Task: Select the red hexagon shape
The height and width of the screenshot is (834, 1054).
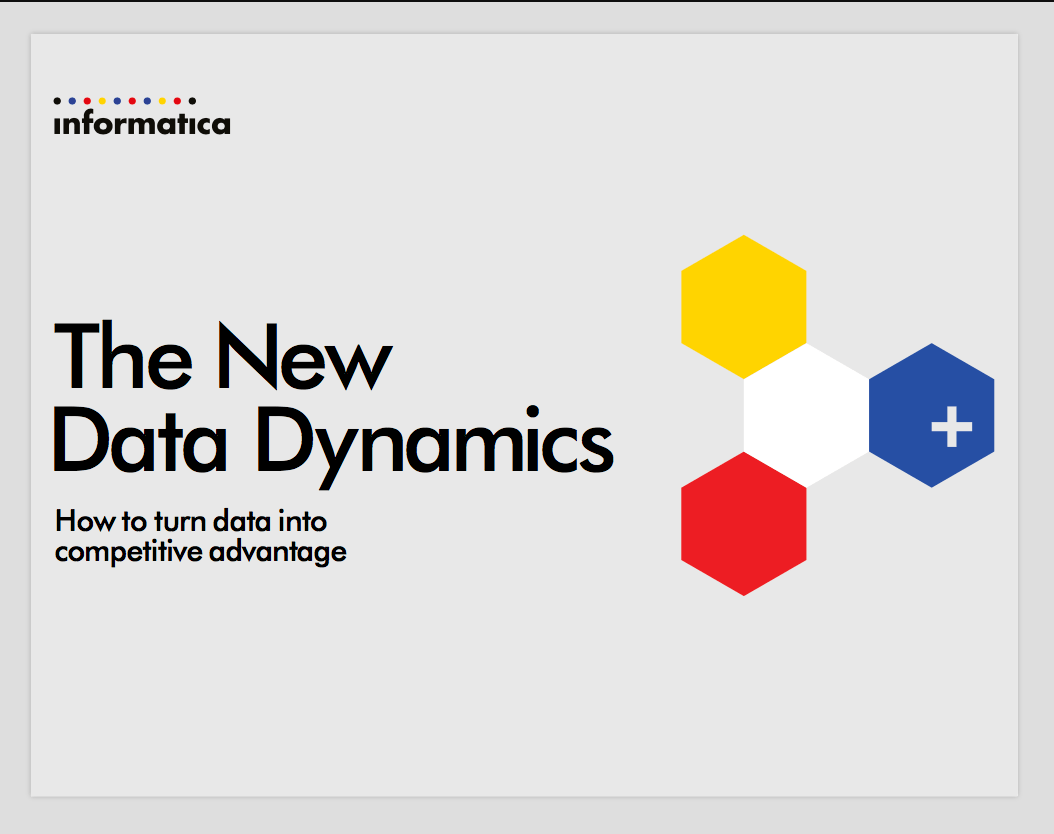Action: tap(743, 524)
